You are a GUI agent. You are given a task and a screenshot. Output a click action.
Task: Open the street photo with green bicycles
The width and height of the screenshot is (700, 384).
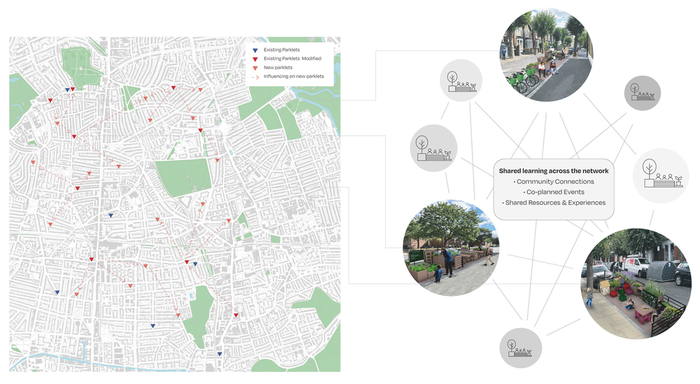point(547,55)
